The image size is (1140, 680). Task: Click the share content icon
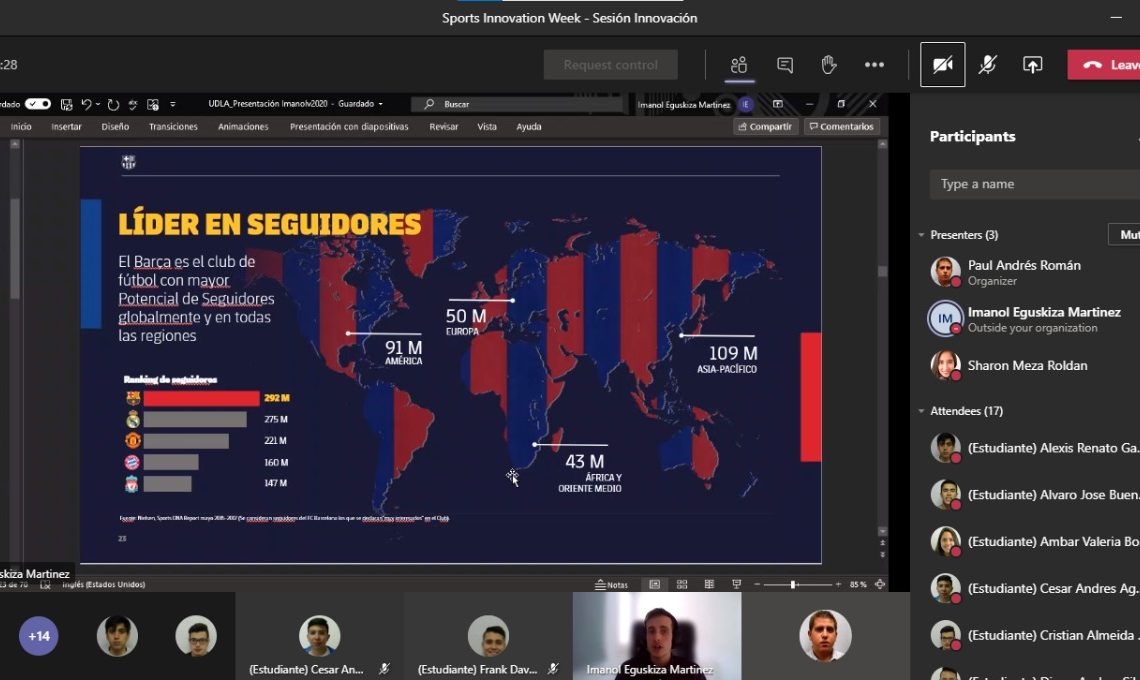[x=1032, y=65]
